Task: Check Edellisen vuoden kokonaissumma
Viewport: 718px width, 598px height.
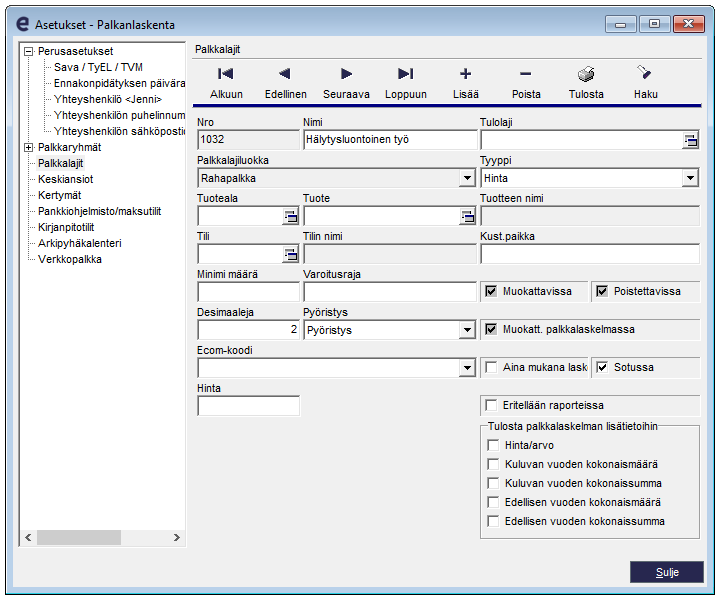Action: (x=493, y=521)
